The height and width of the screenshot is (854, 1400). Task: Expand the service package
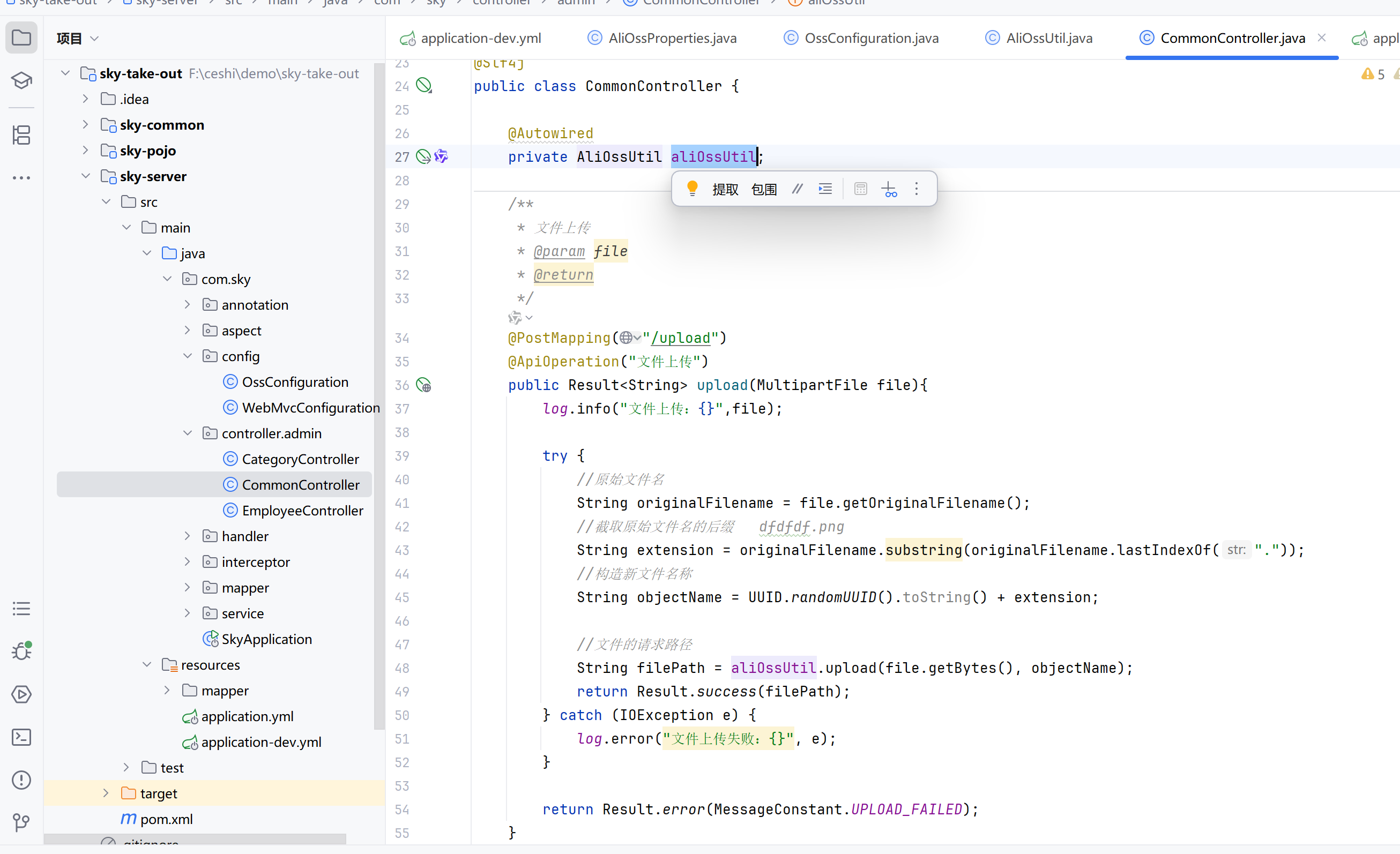(x=188, y=613)
